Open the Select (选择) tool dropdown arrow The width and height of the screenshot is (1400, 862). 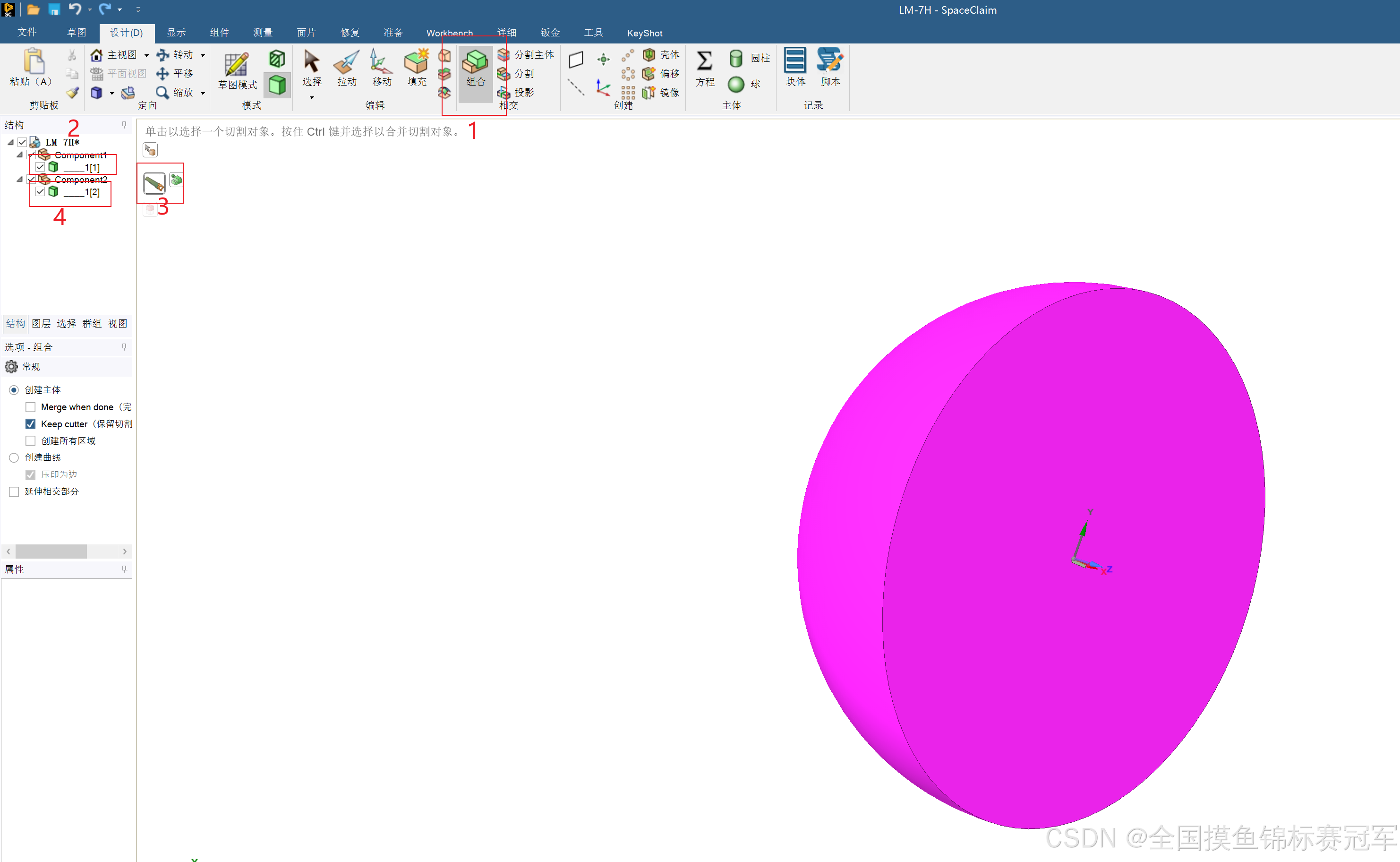pos(312,98)
